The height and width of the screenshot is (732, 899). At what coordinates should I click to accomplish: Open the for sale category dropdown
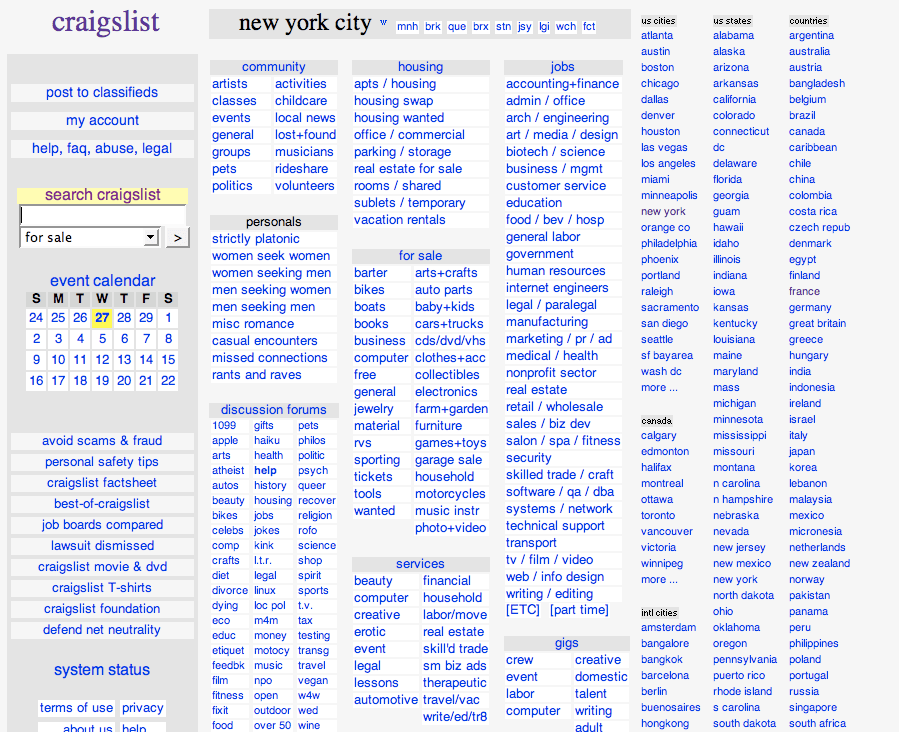[89, 237]
